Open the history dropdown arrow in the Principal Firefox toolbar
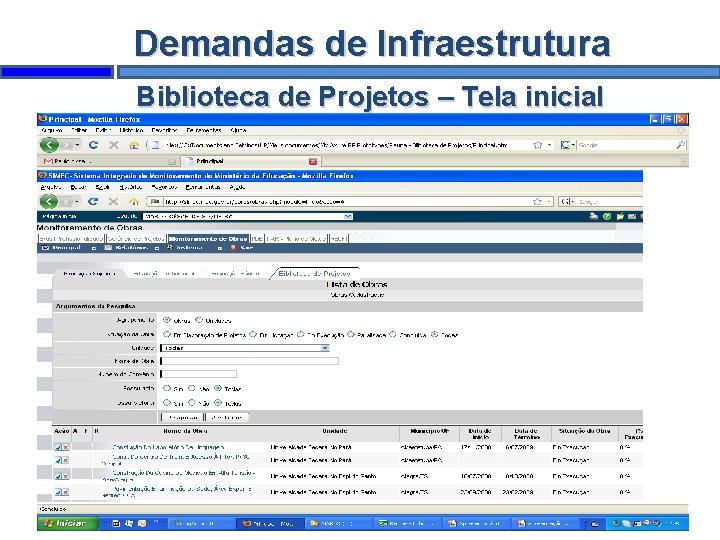Screen dimensions: 720x540 [77, 145]
